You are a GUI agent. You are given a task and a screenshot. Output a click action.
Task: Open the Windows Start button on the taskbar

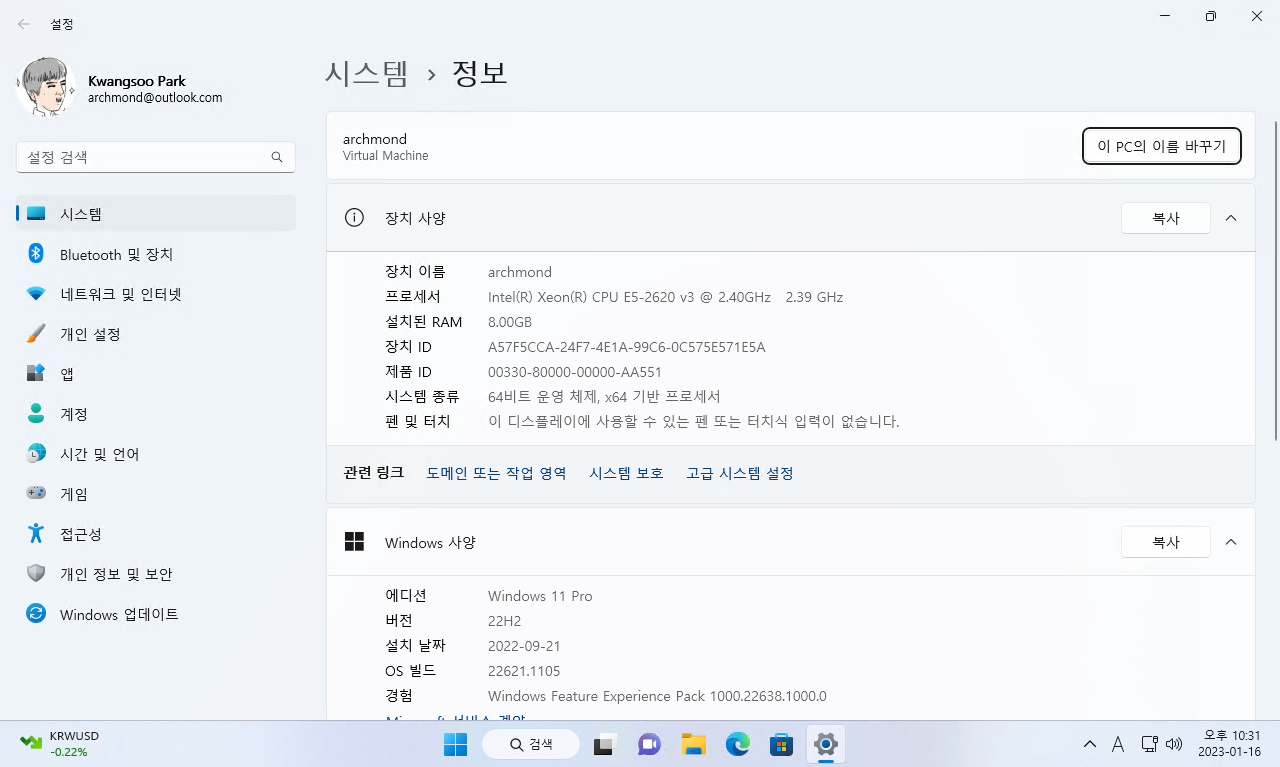(455, 744)
